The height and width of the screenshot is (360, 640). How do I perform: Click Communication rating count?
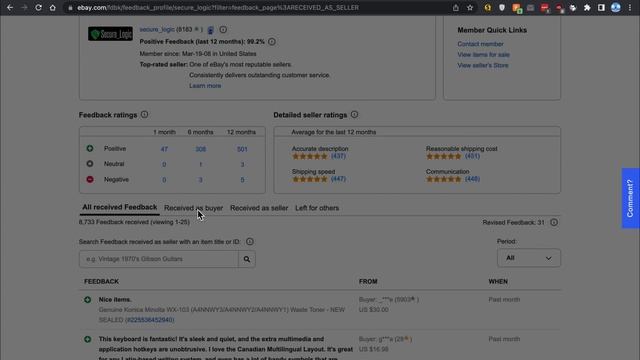472,179
